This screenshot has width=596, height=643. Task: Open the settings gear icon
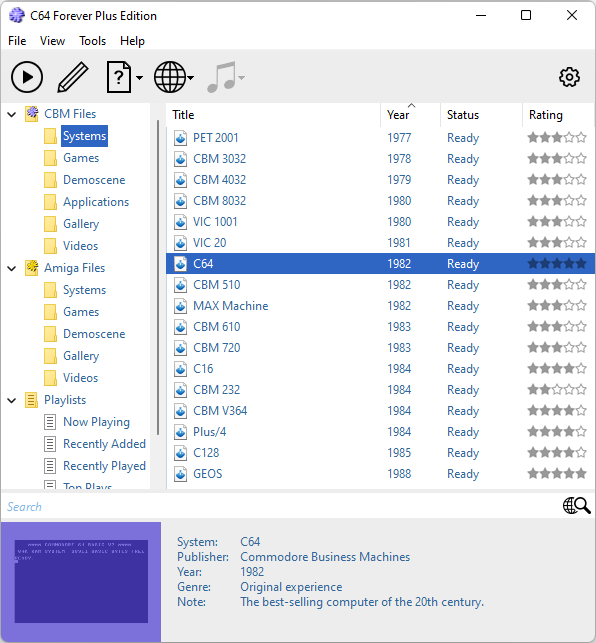coord(569,77)
